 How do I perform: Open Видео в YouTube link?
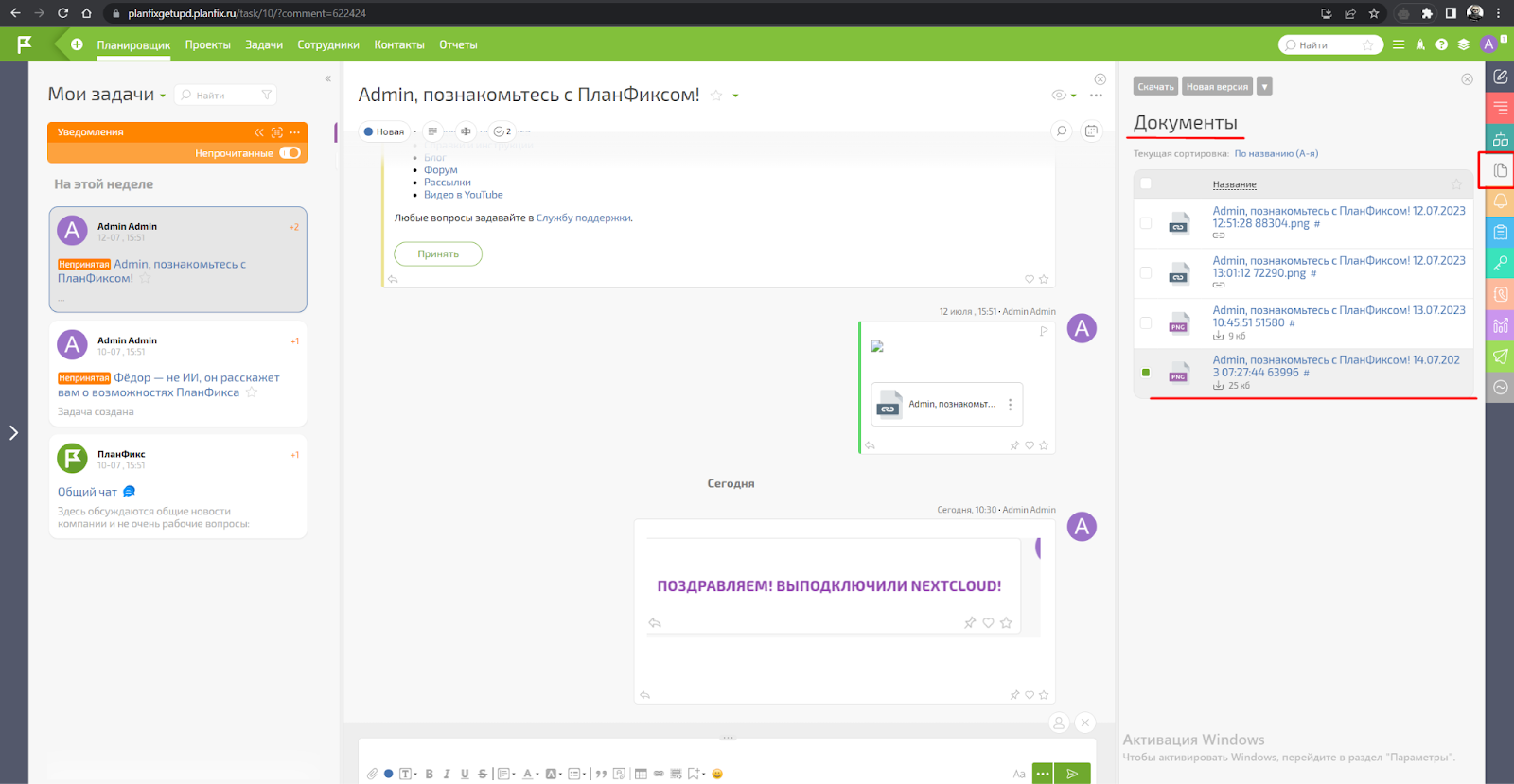pyautogui.click(x=464, y=195)
